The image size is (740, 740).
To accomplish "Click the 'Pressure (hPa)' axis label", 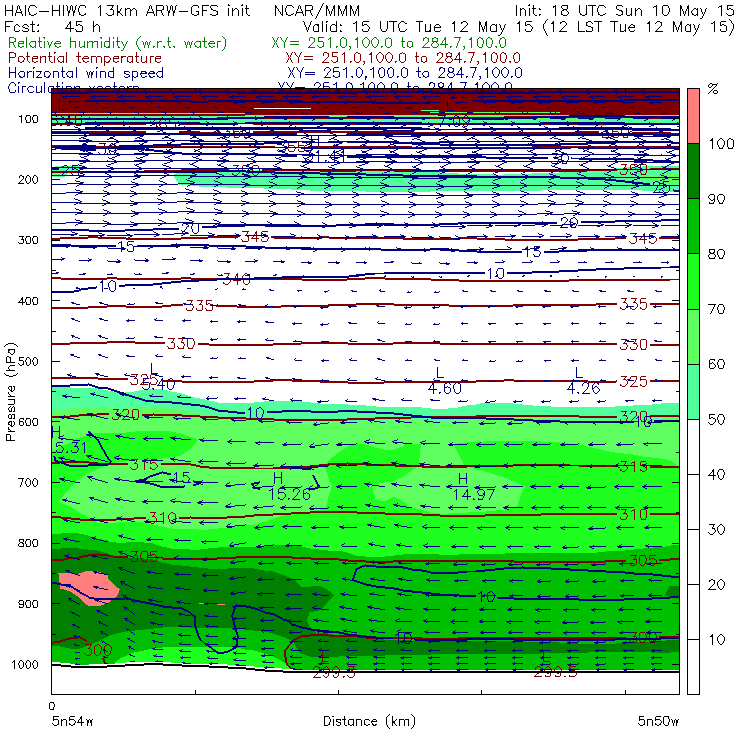I will point(11,392).
